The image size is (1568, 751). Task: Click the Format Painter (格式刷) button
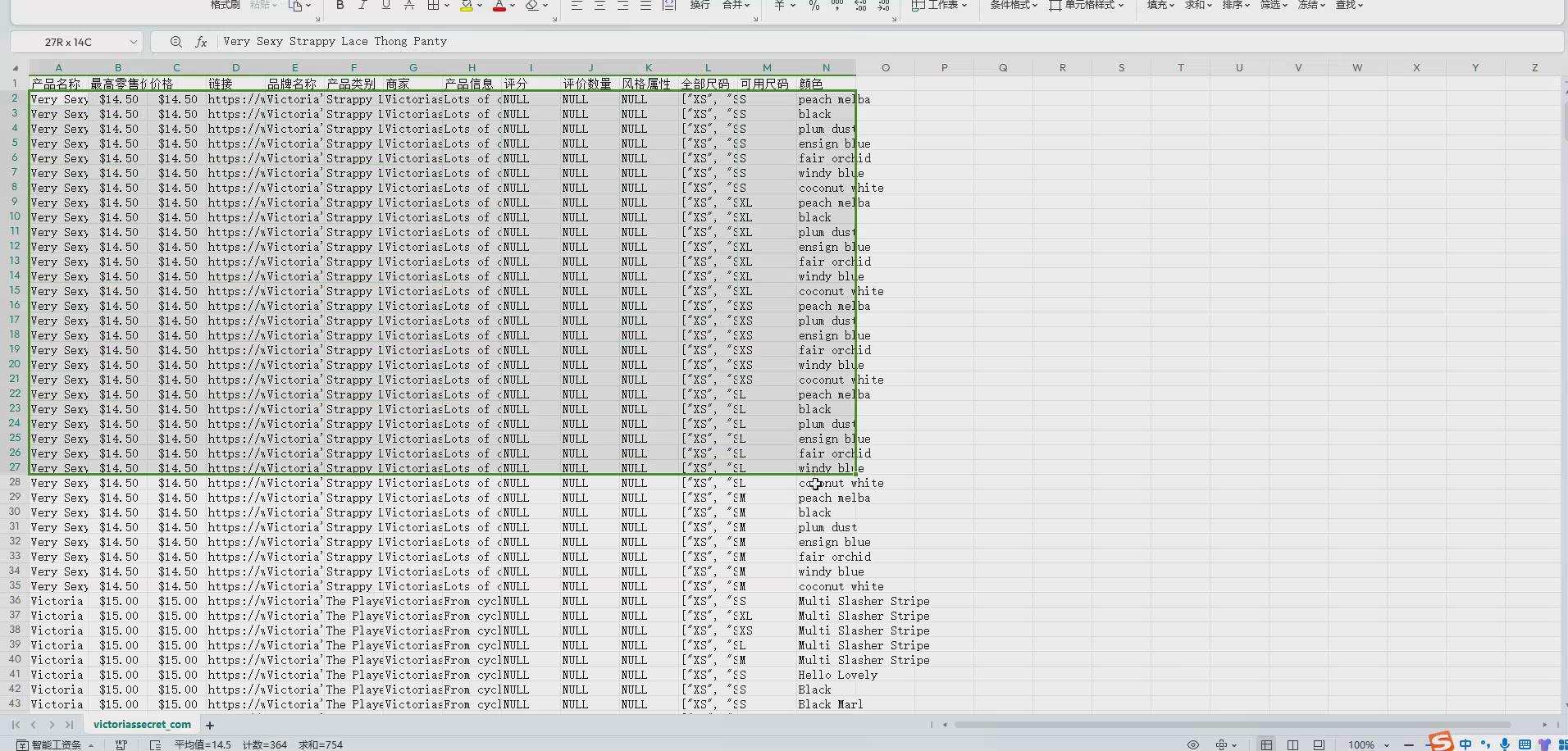pos(225,5)
